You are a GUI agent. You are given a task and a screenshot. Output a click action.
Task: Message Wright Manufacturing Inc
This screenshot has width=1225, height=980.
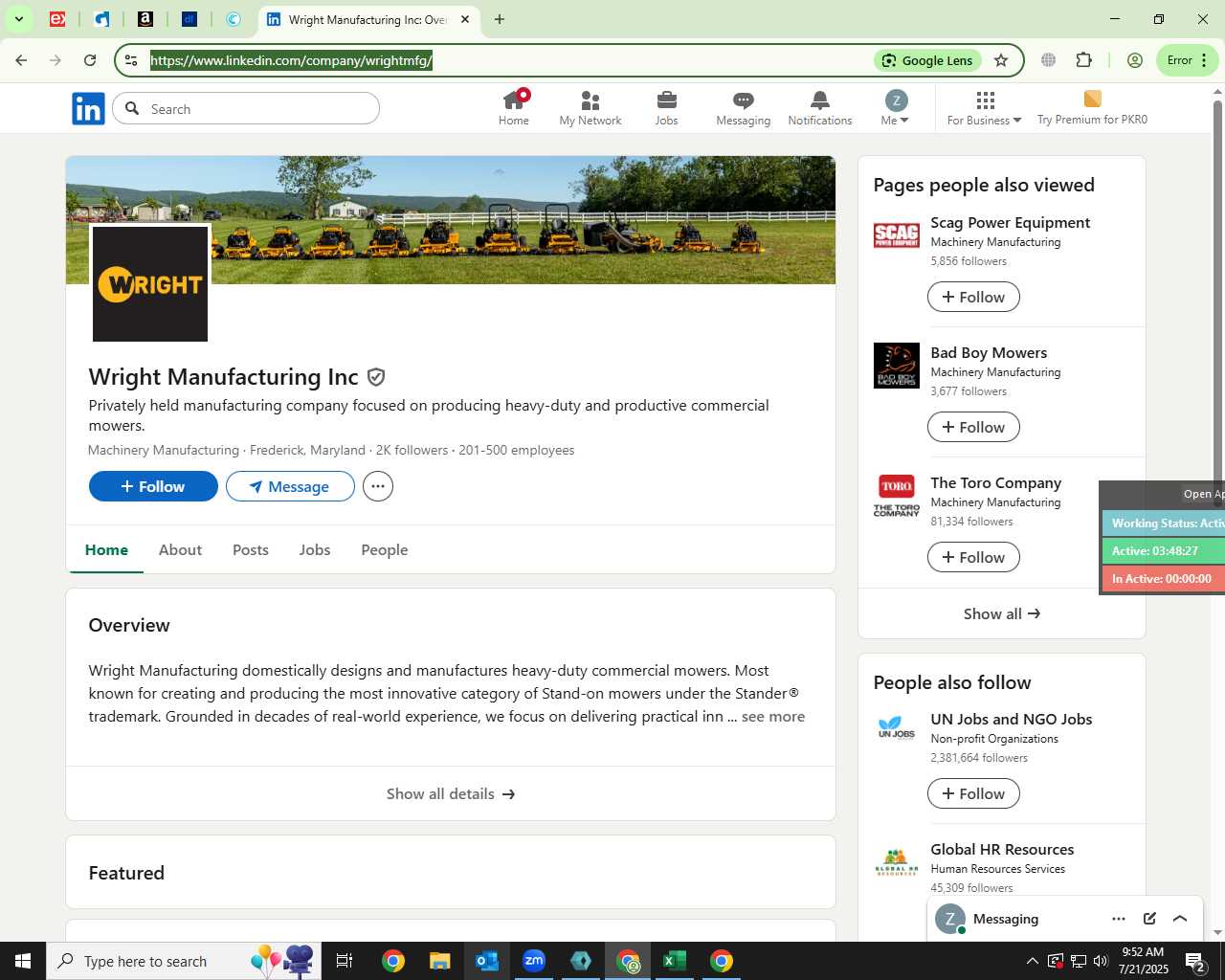(x=290, y=486)
